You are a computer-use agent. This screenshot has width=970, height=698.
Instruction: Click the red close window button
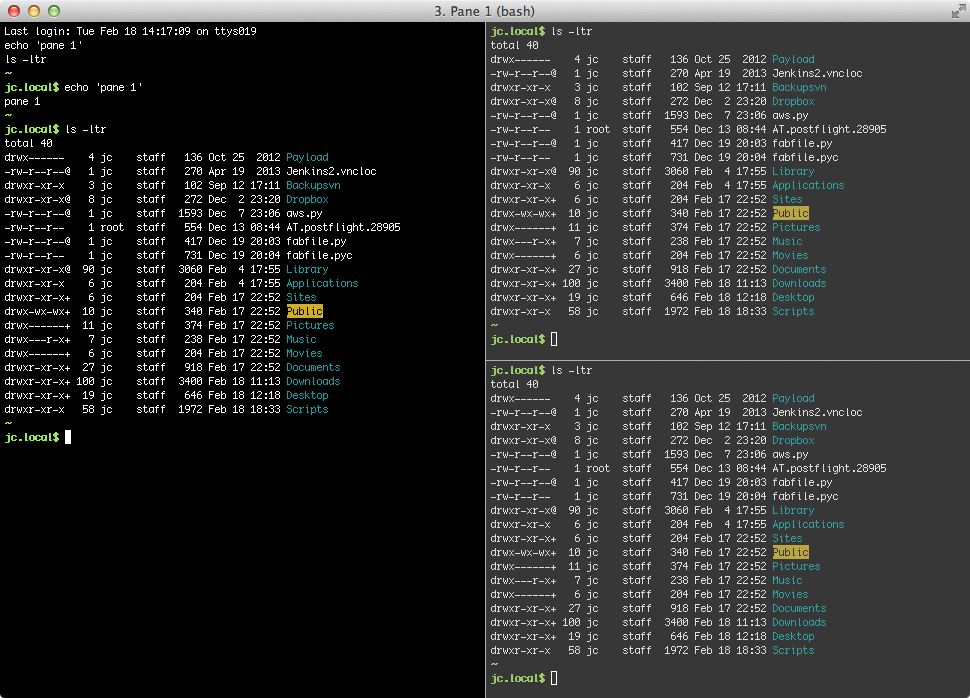pos(14,11)
